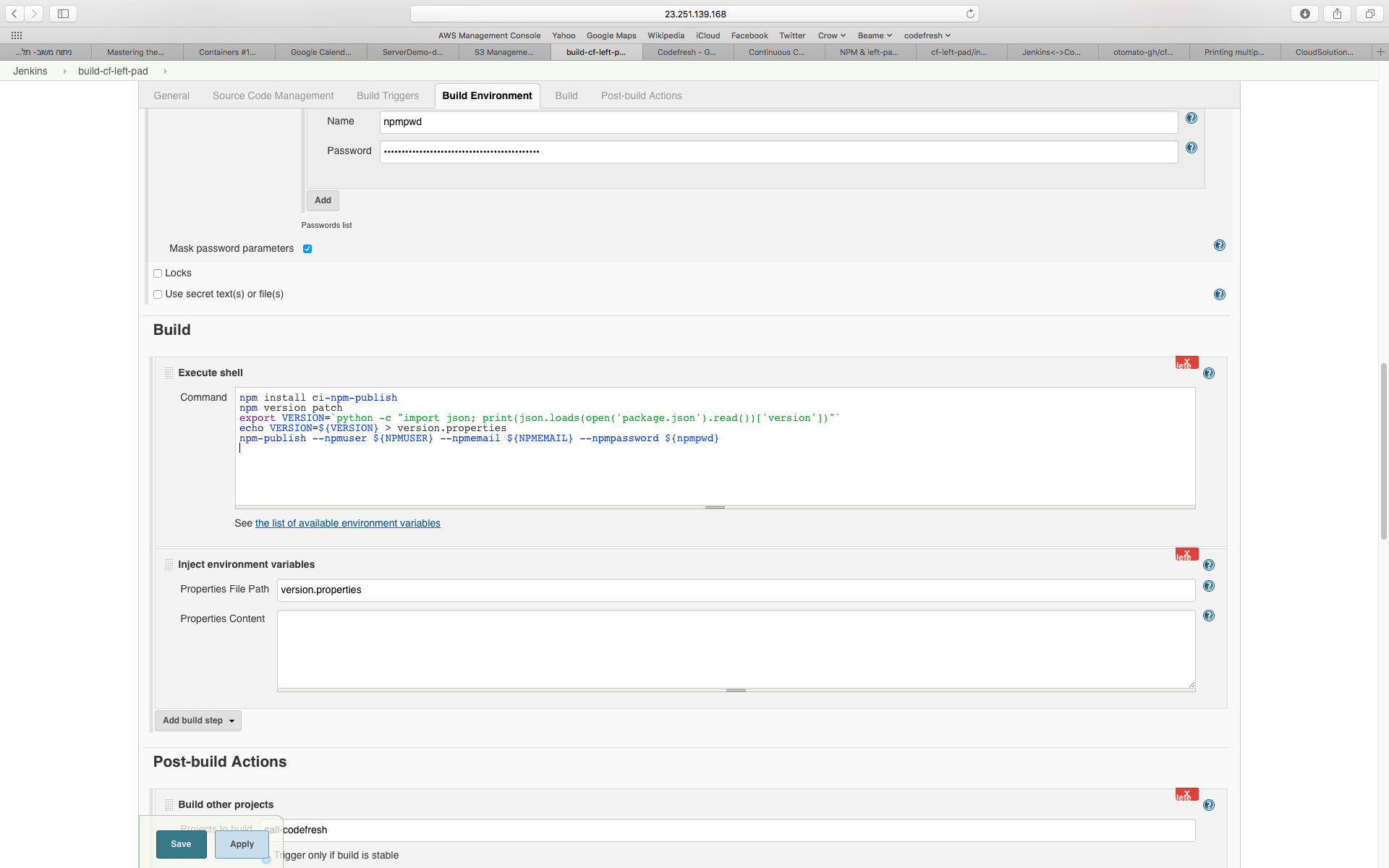Viewport: 1389px width, 868px height.
Task: Click the Command textarea resize bar
Action: tap(715, 507)
